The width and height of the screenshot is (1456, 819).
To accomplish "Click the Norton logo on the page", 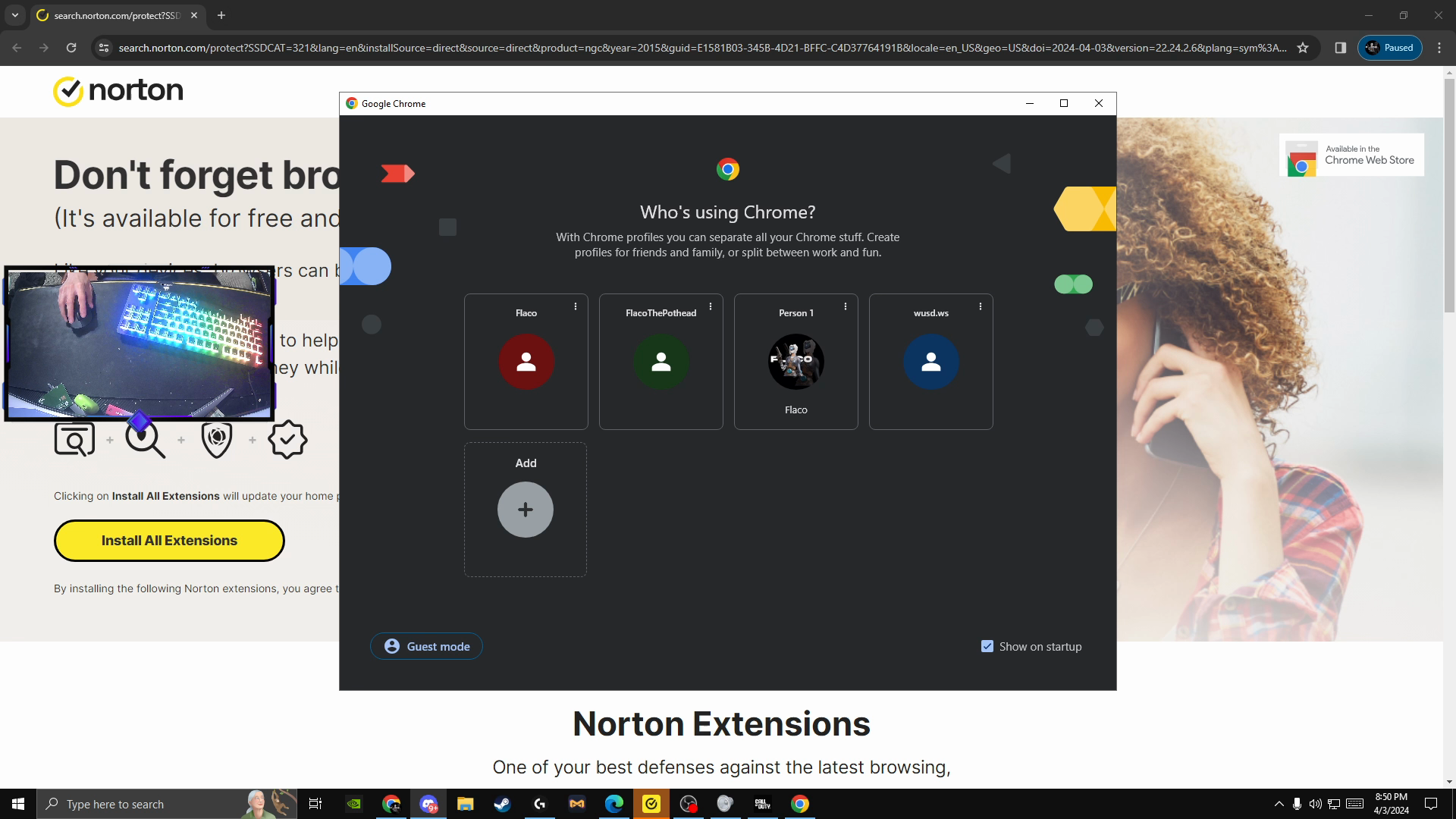I will (x=118, y=91).
